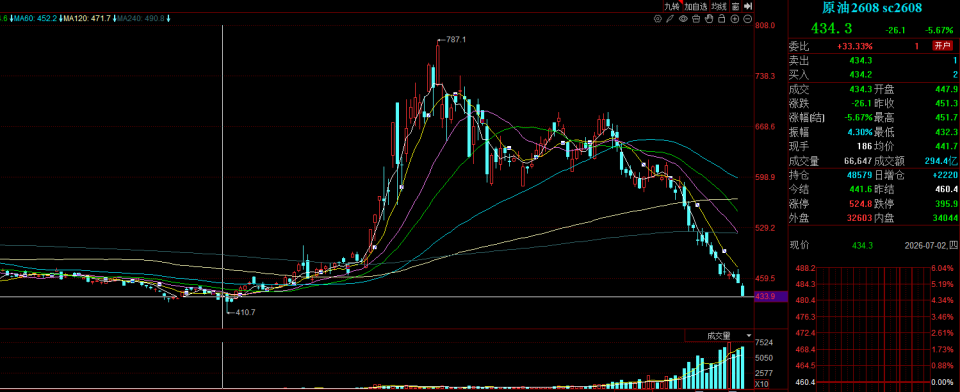Click the 668.6 price axis label
The height and width of the screenshot is (392, 960).
tap(766, 127)
